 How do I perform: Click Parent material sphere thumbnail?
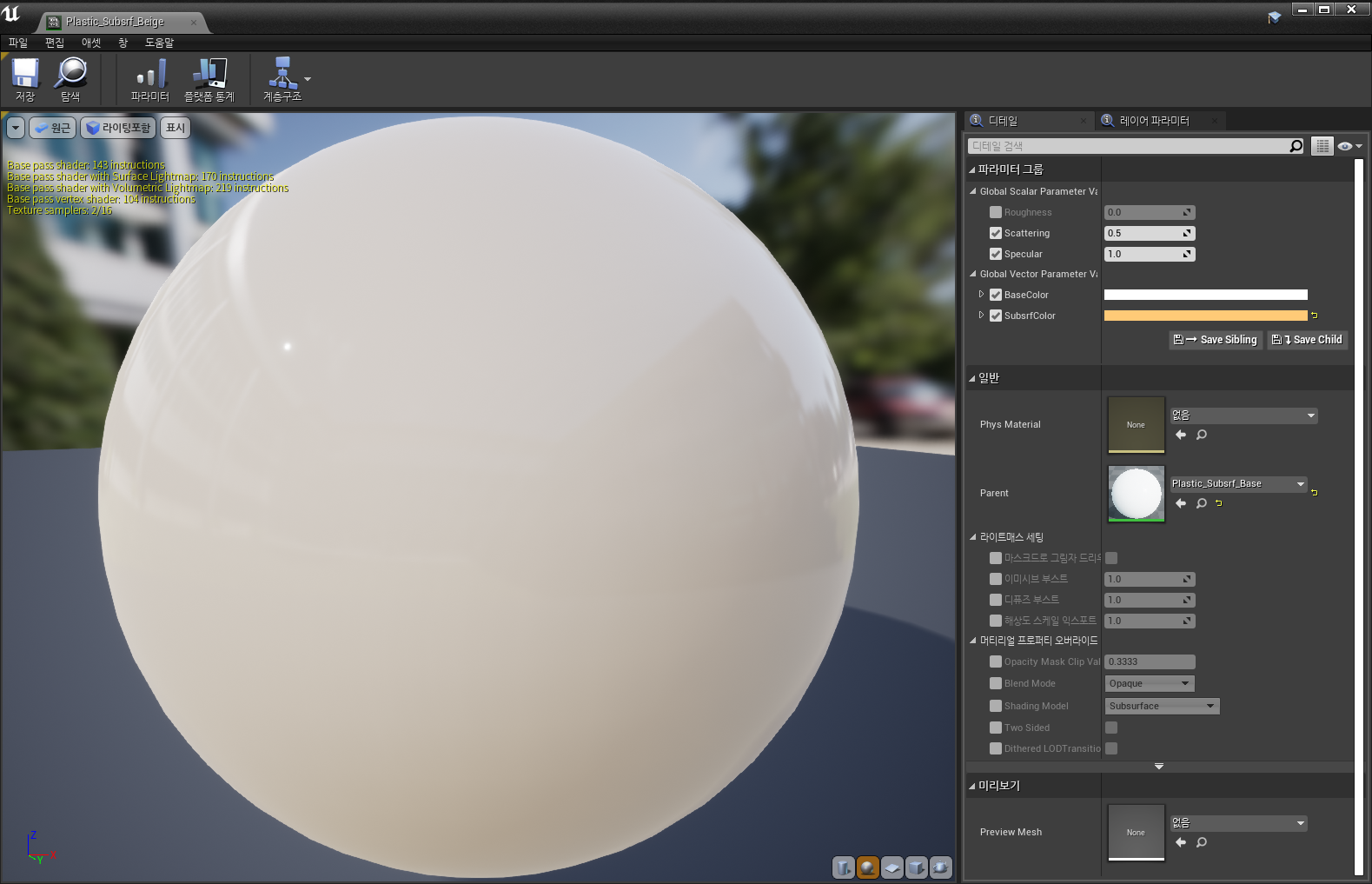tap(1136, 494)
